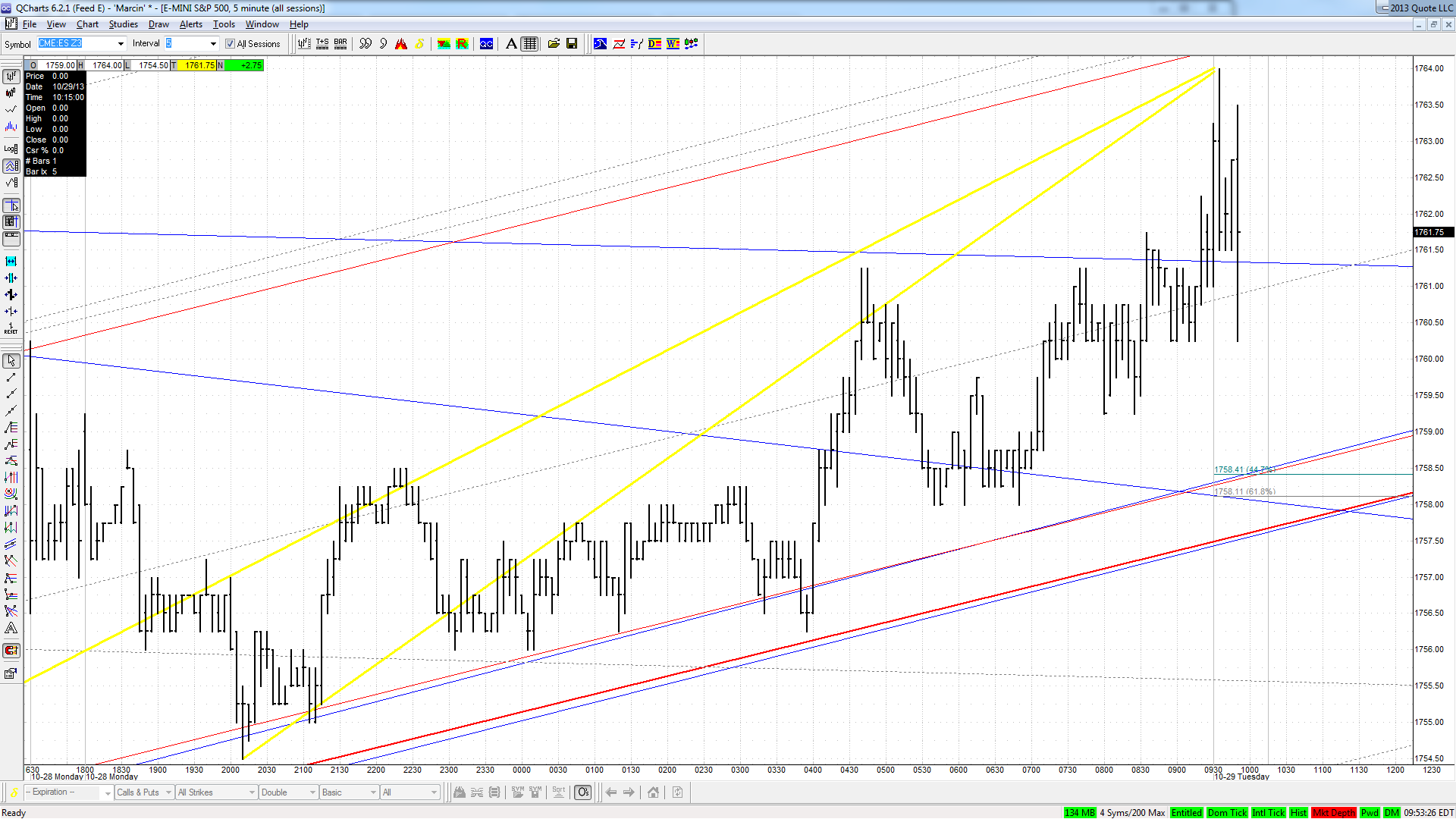Click the blue 'QC' toolbar icon

click(x=486, y=44)
